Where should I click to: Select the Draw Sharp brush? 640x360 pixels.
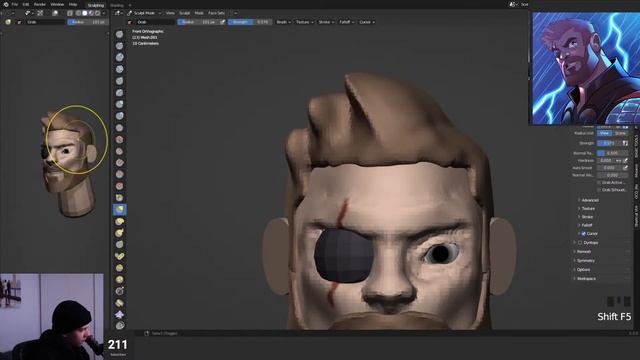120,46
